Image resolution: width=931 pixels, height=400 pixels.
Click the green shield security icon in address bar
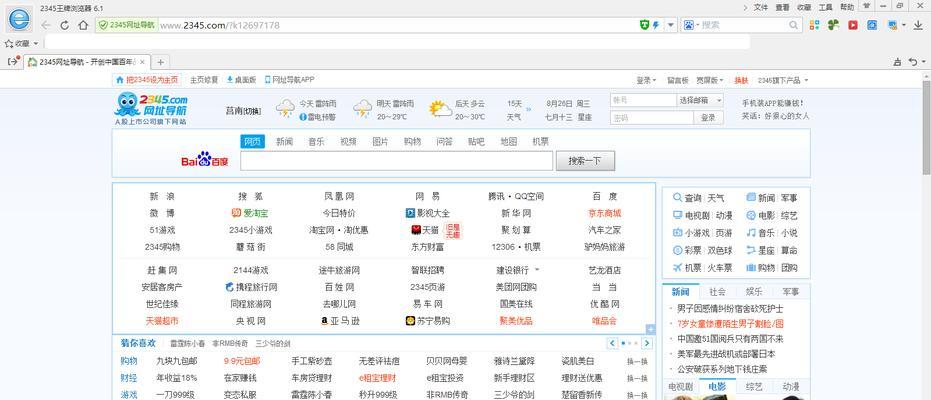[645, 25]
